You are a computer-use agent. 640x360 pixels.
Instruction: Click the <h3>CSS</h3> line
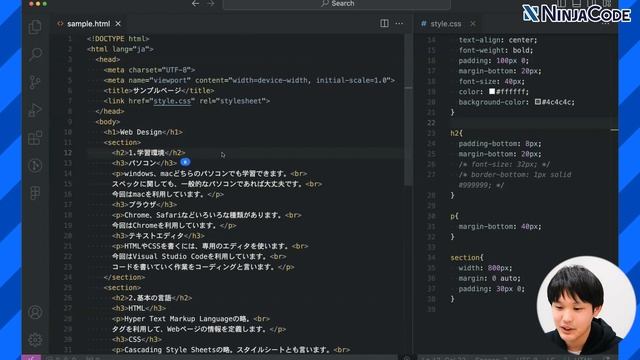coord(137,339)
